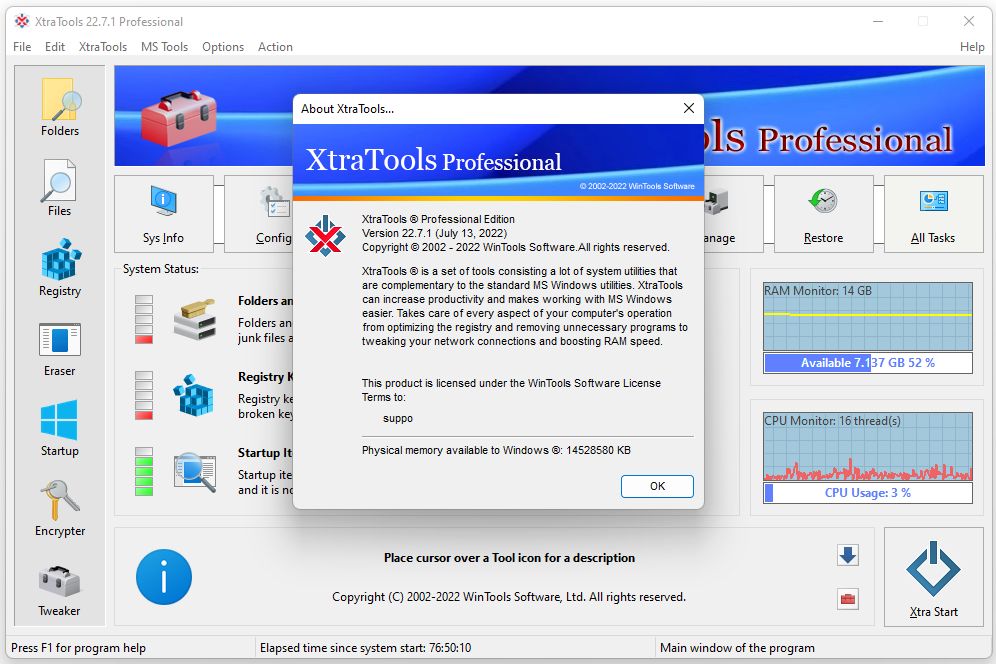996x664 pixels.
Task: Close the About XtraTools dialog
Action: [689, 109]
